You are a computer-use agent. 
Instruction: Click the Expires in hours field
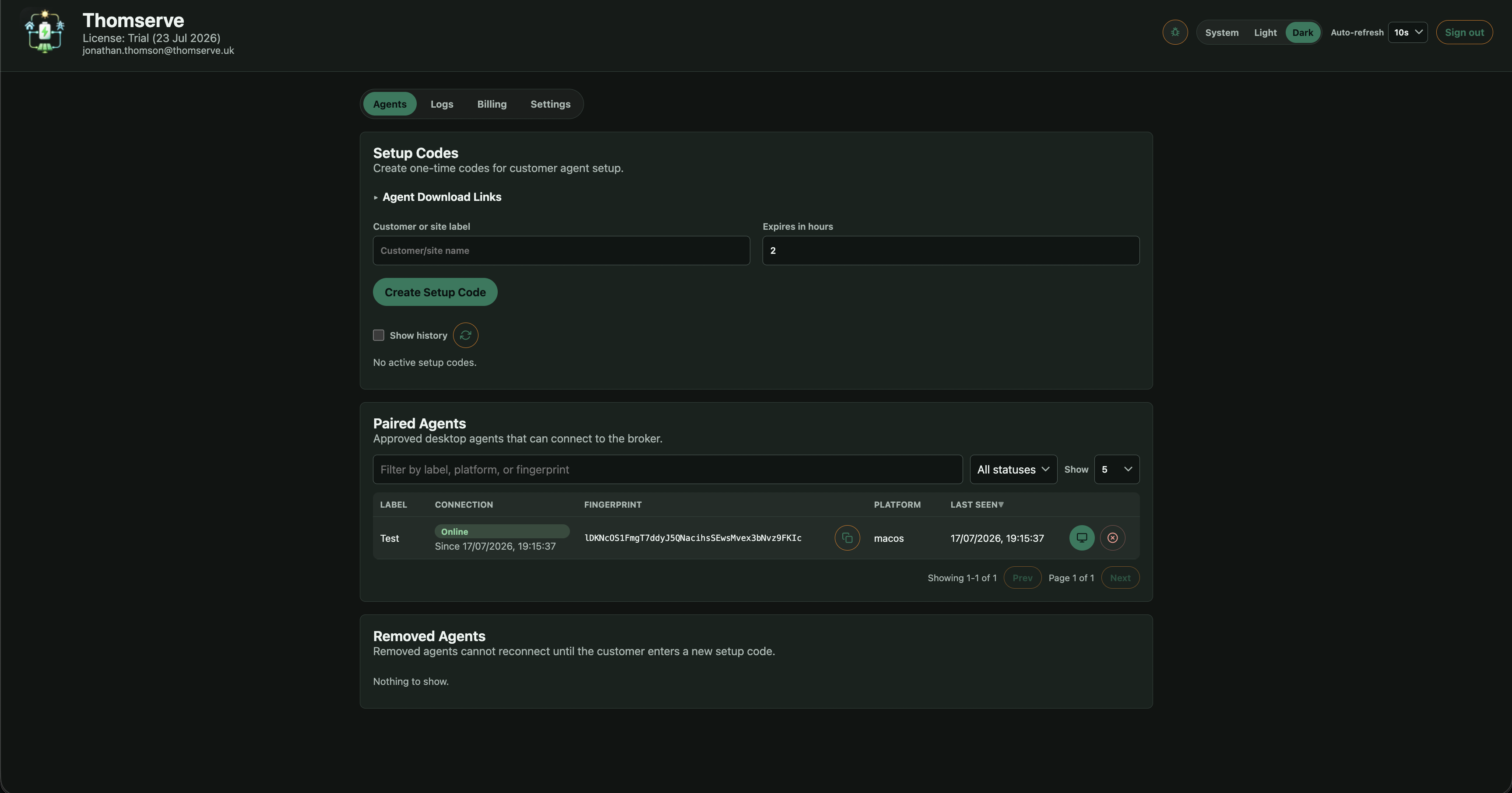[x=951, y=251]
